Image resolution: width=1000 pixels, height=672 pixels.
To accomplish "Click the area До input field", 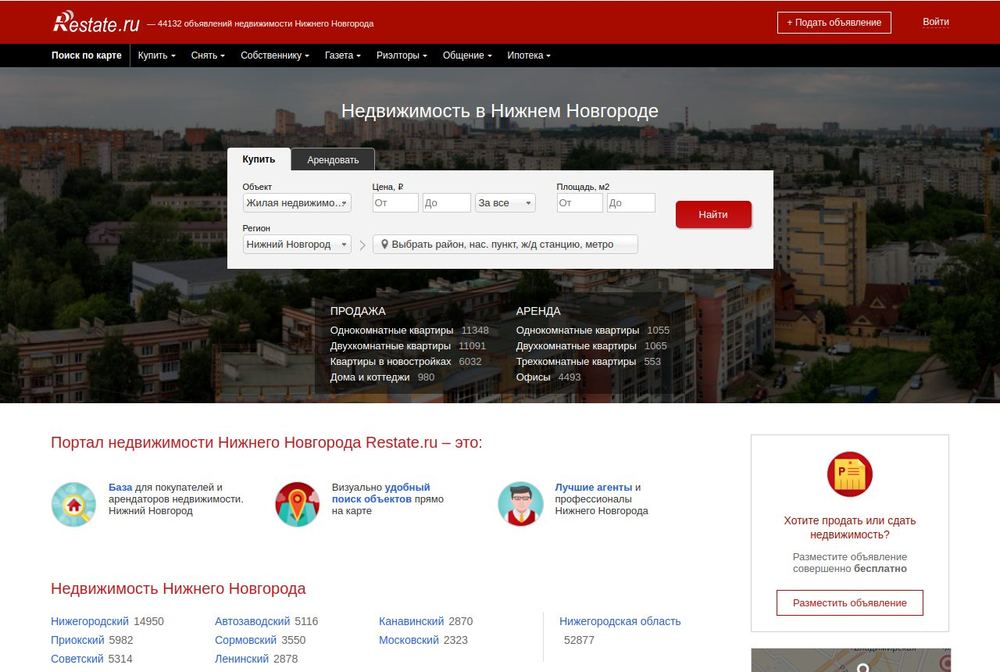I will click(631, 203).
